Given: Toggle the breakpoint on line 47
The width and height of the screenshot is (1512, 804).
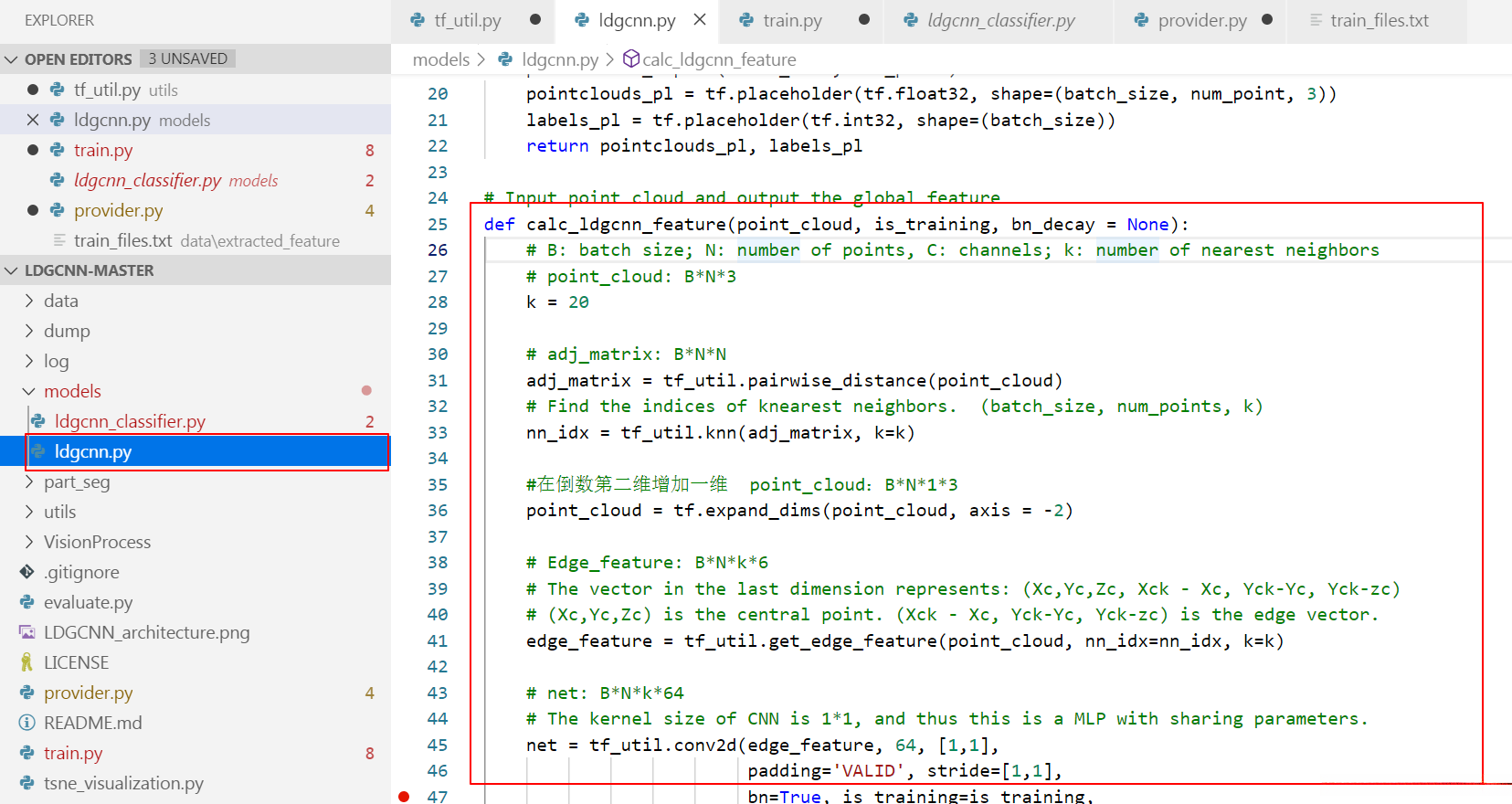Looking at the screenshot, I should (x=404, y=797).
